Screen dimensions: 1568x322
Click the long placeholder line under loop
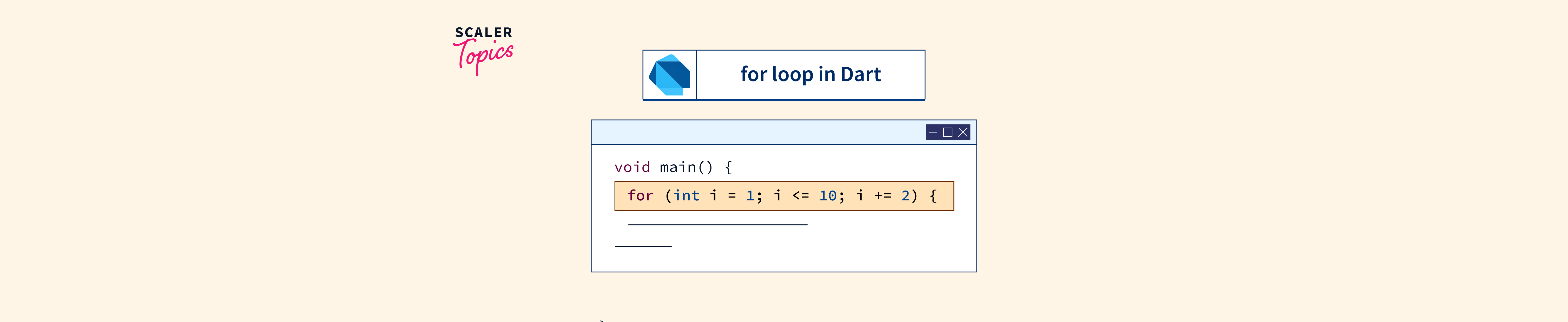coord(718,225)
